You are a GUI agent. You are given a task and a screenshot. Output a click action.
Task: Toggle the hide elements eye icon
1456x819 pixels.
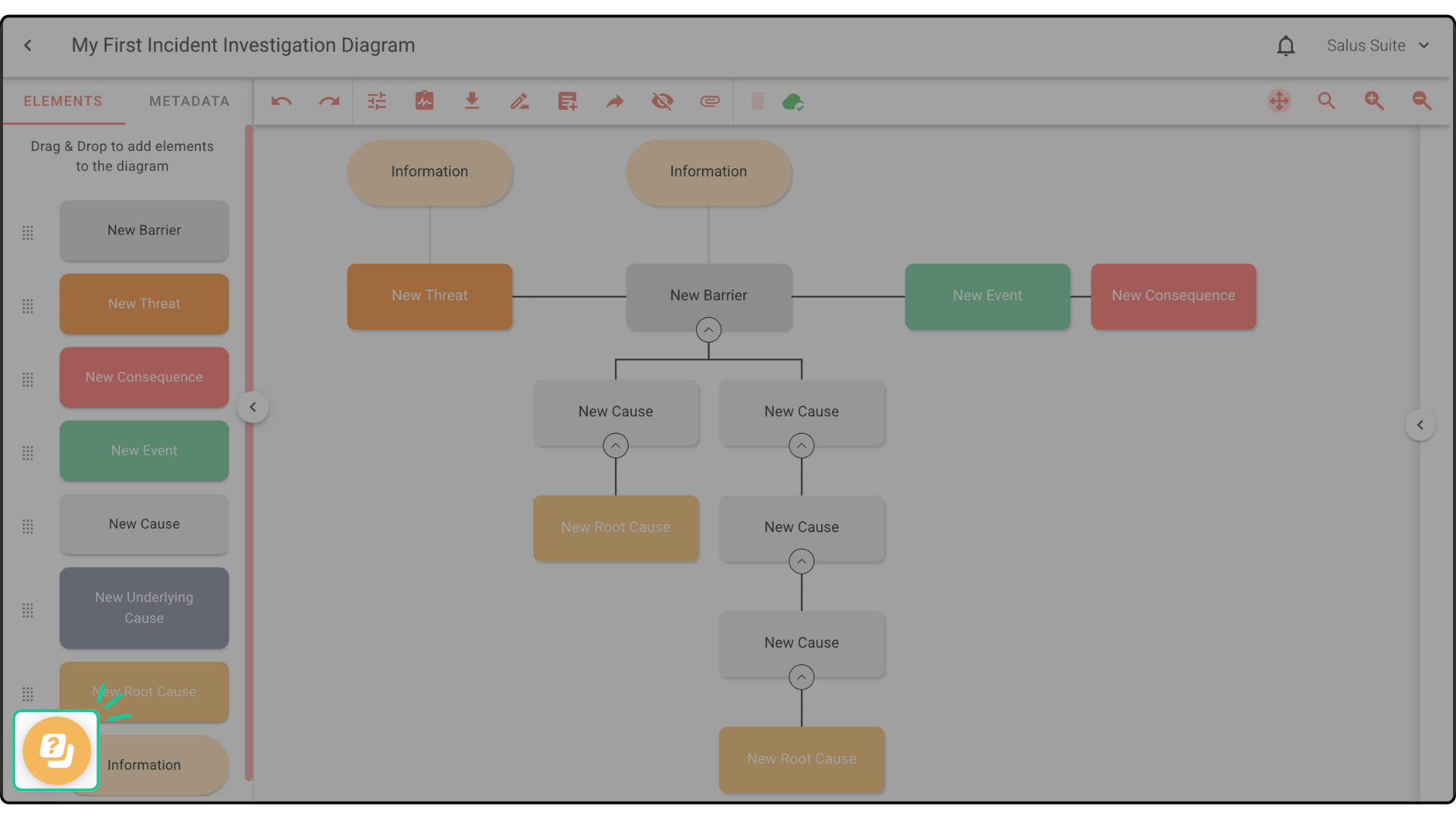[x=662, y=101]
